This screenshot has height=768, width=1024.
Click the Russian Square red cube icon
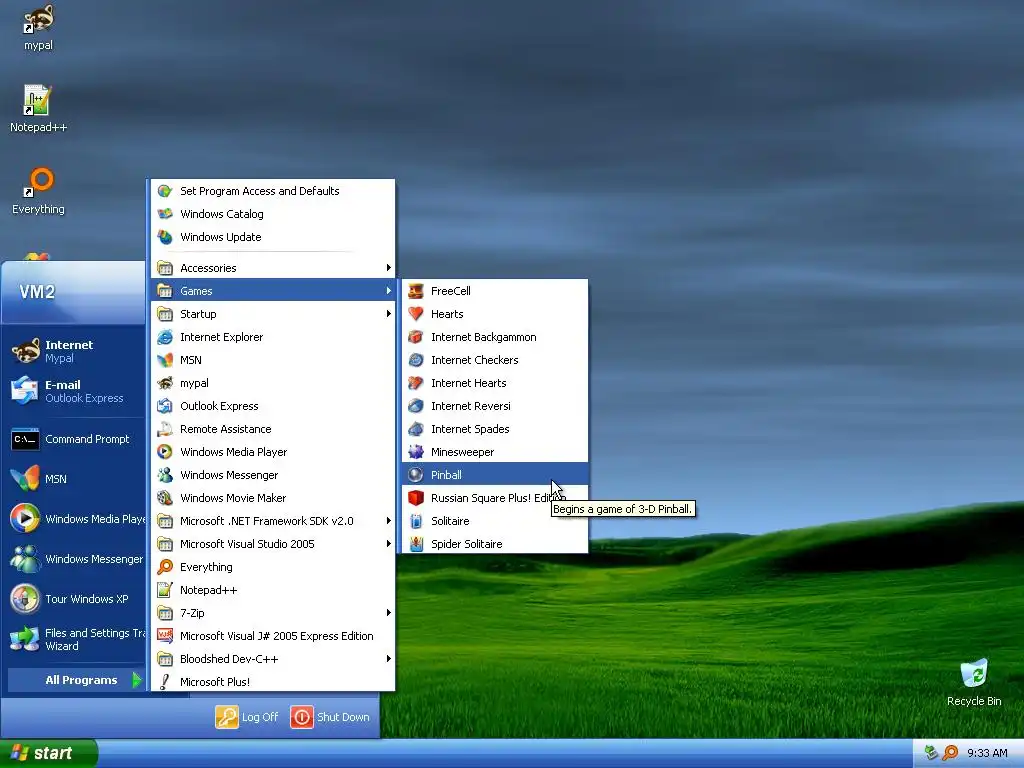pos(416,498)
